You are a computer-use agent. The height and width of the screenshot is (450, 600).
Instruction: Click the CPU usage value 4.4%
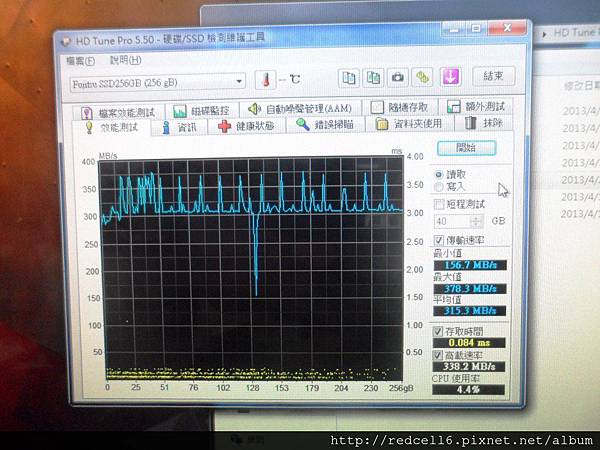coord(468,390)
